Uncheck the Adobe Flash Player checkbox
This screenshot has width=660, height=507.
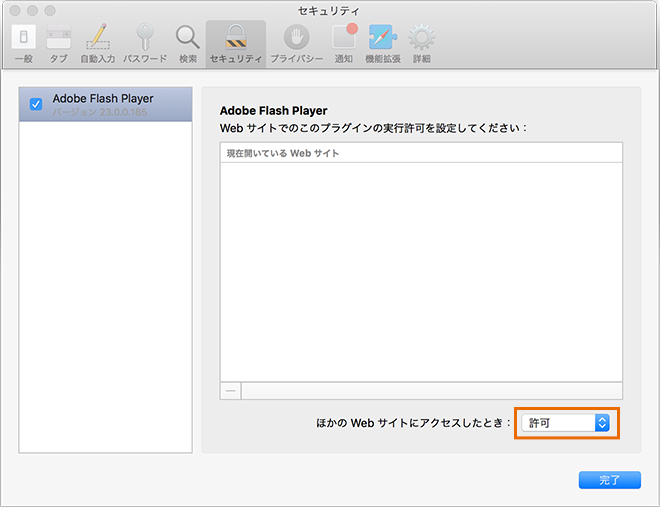click(x=36, y=104)
